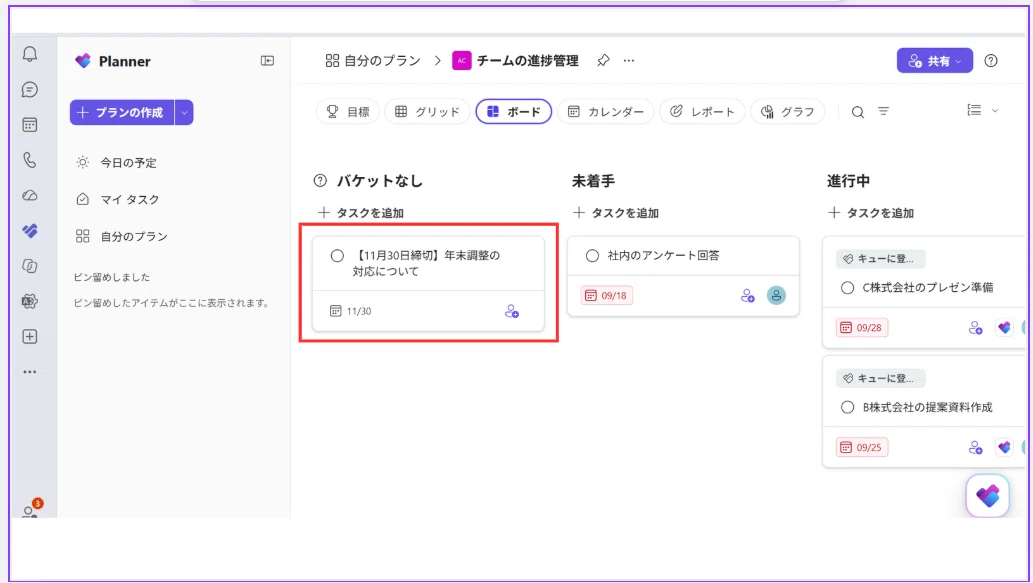This screenshot has height=583, width=1033.
Task: Switch to the グリッド view
Action: [x=427, y=112]
